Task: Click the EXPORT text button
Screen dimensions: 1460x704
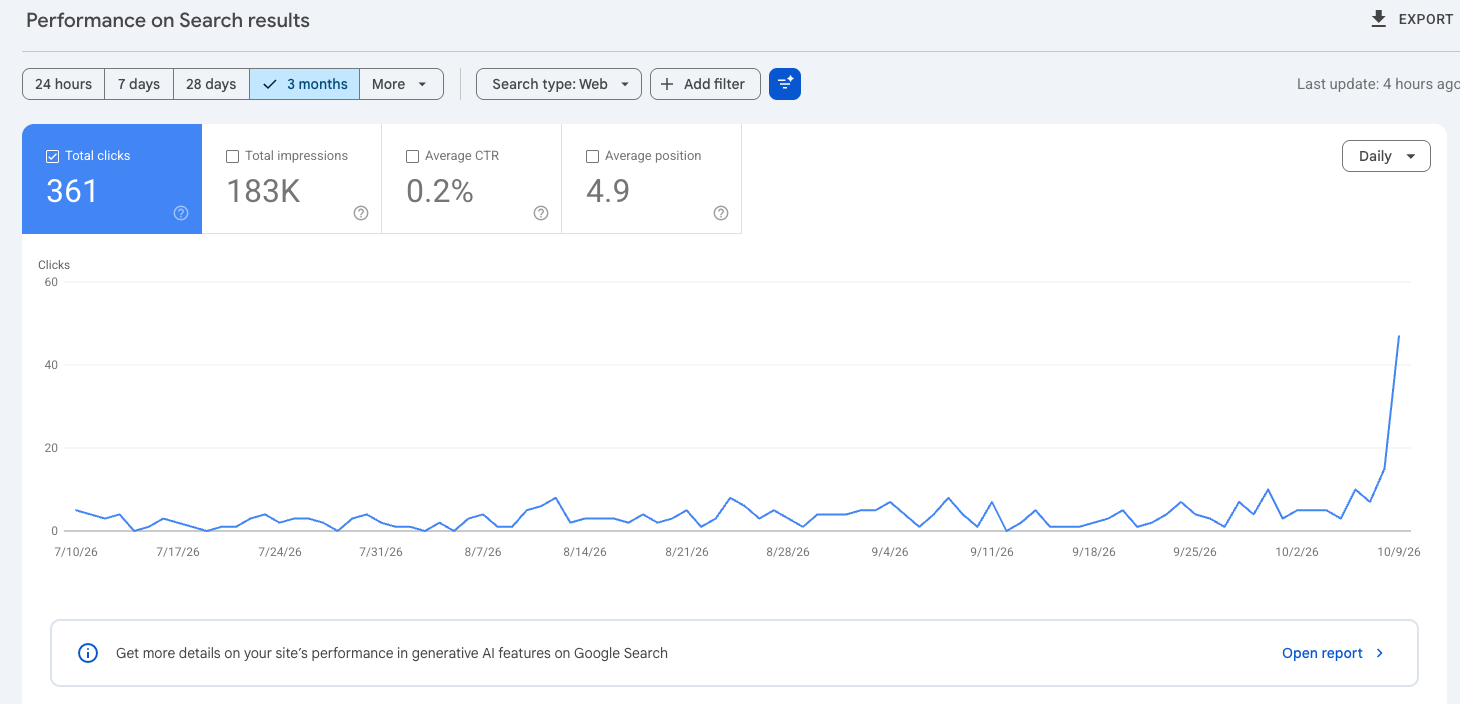Action: pyautogui.click(x=1426, y=19)
